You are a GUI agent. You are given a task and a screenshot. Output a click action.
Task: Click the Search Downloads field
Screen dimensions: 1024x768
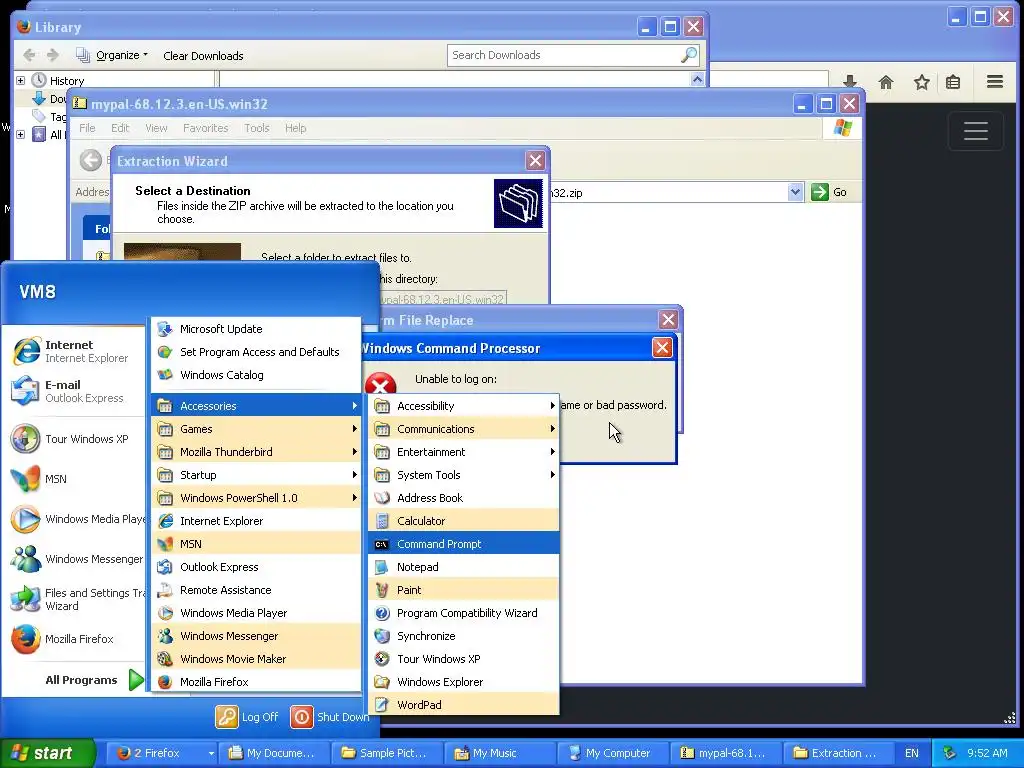coord(564,55)
